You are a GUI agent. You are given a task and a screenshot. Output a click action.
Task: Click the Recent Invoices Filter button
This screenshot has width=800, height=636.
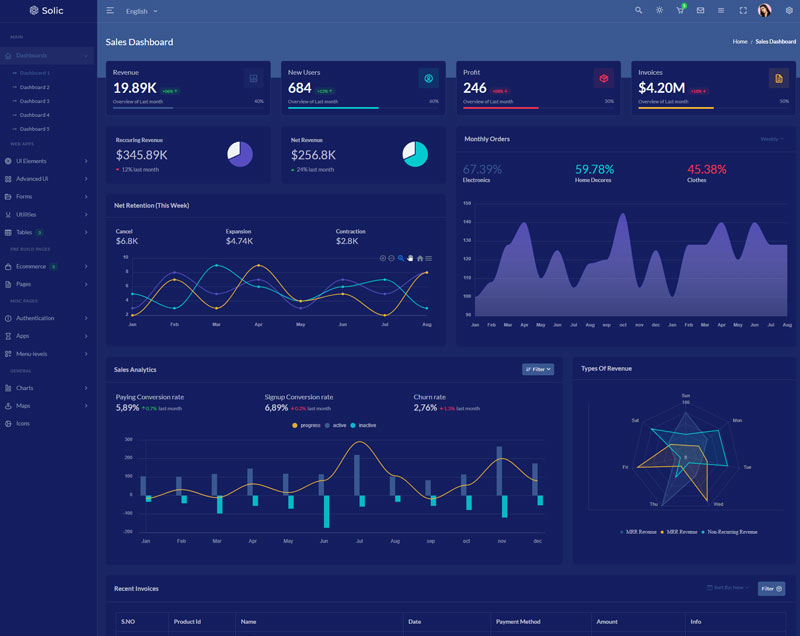[771, 589]
